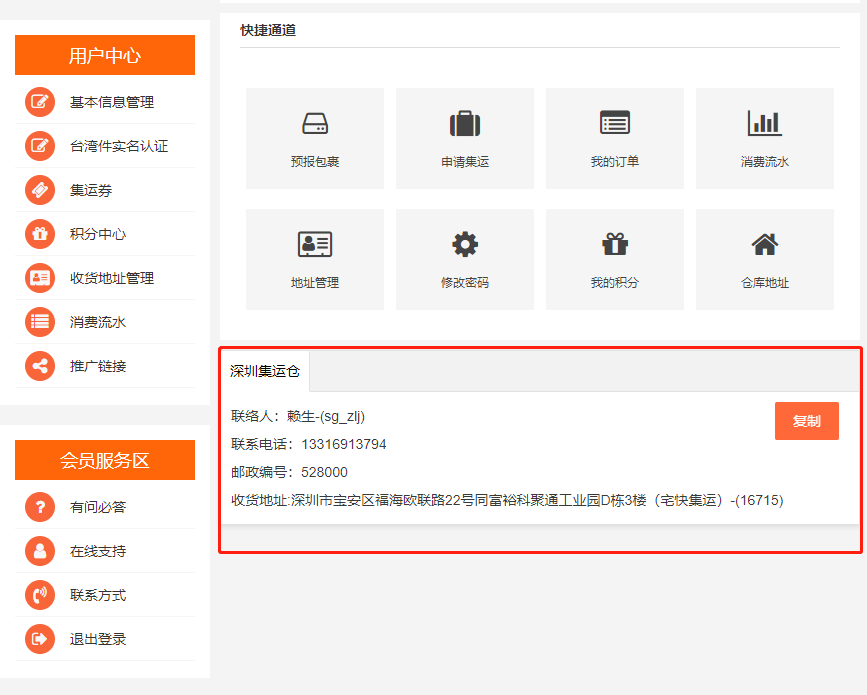Click share icon beside 推广链接

(40, 366)
